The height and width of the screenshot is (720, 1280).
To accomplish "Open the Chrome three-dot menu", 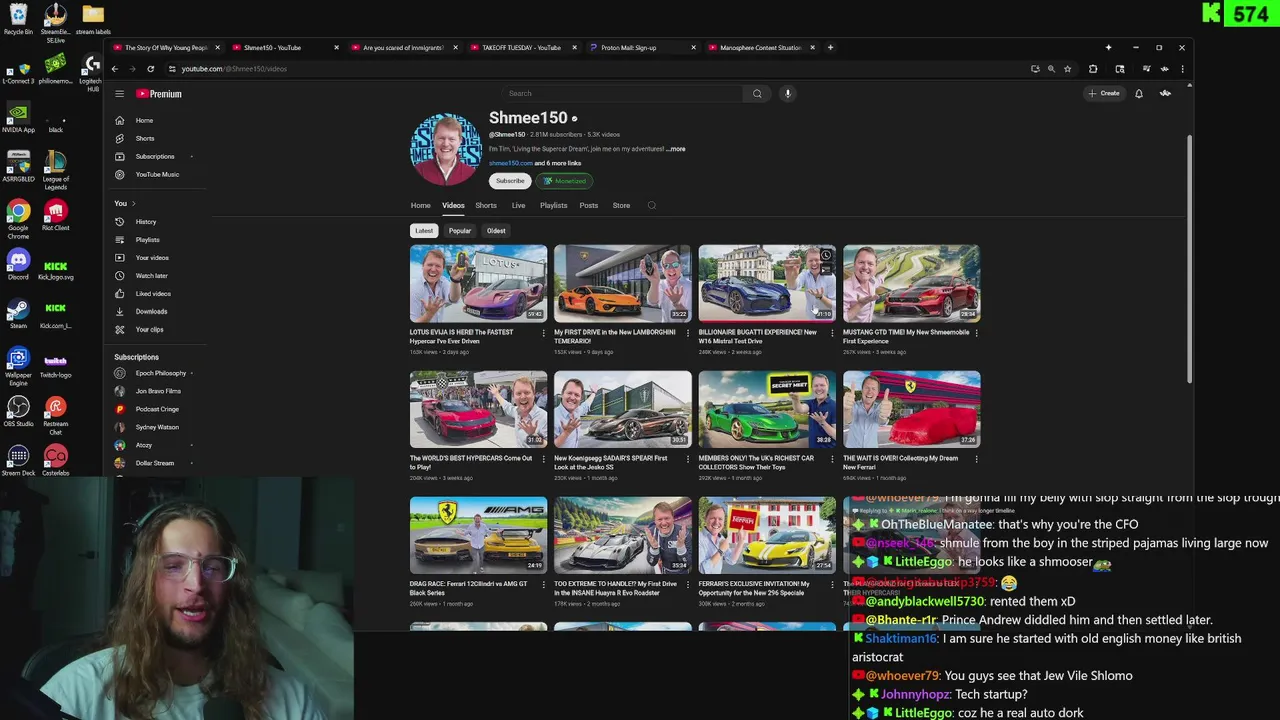I will tap(1182, 69).
